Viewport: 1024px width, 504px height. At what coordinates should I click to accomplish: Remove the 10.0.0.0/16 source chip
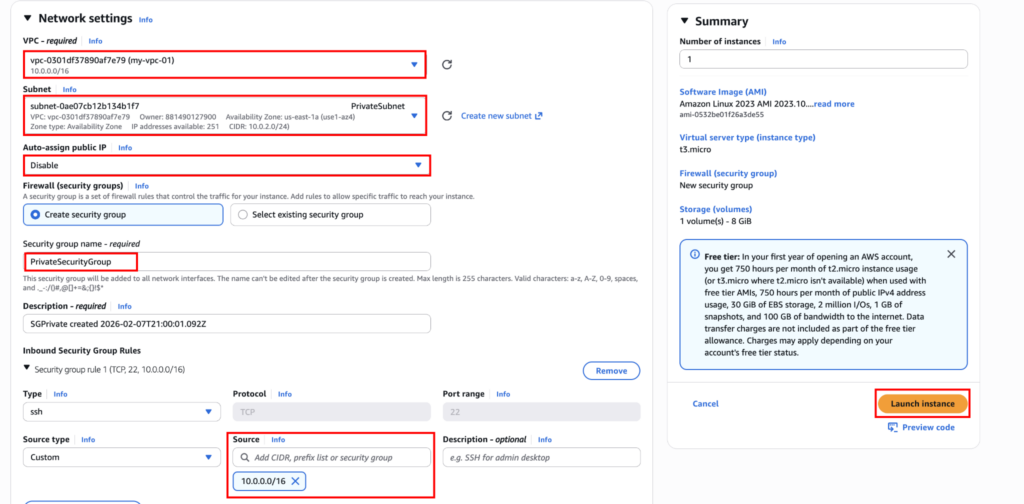tap(296, 482)
